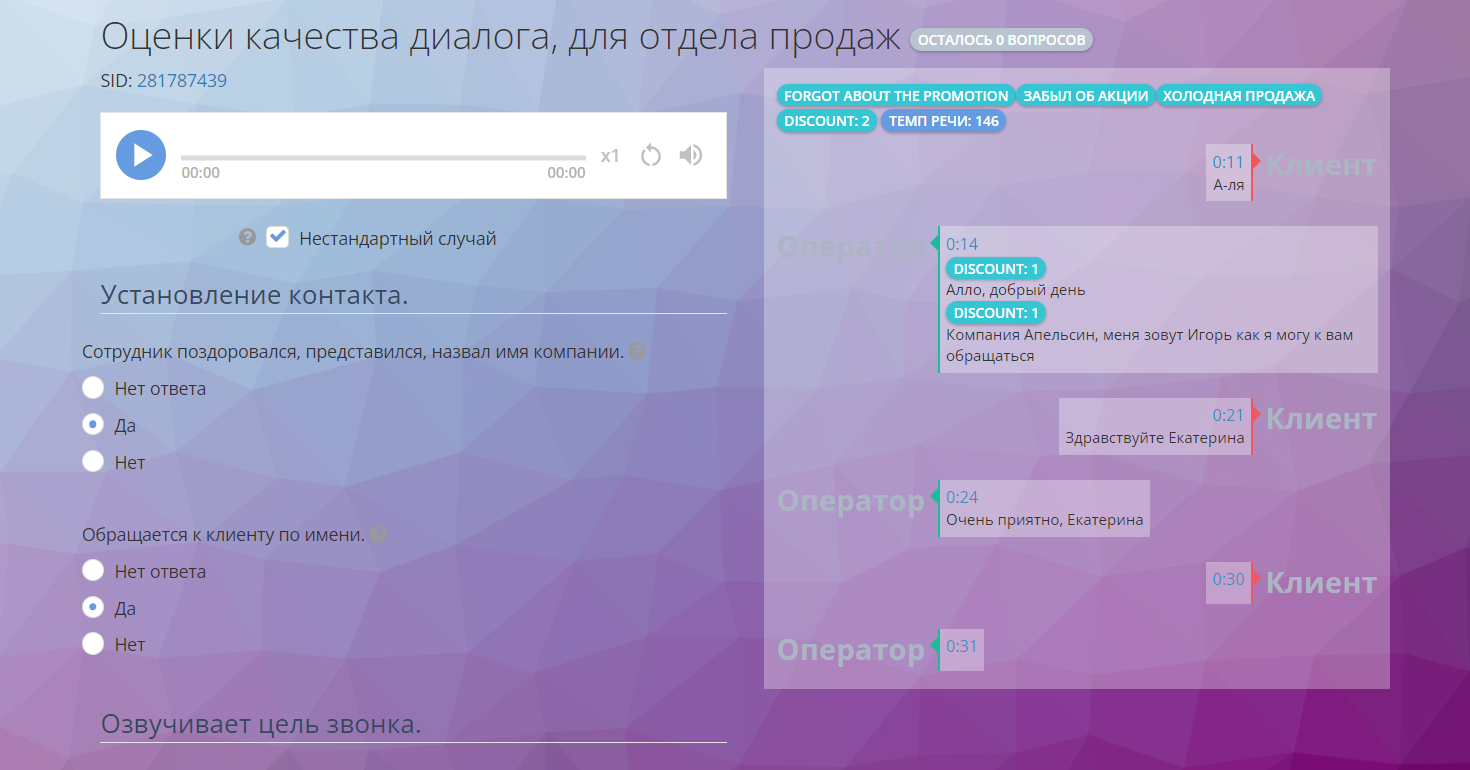Screen dimensions: 1470x770
Task: Select Да for greeting question
Action: coord(93,425)
